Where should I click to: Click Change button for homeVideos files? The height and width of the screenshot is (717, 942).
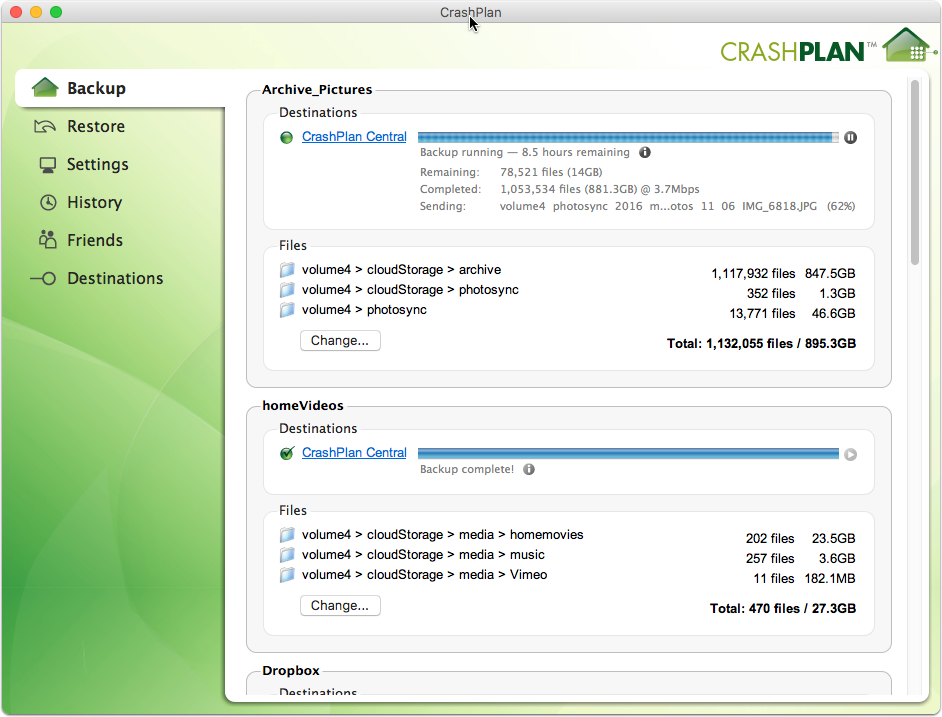[x=340, y=606]
